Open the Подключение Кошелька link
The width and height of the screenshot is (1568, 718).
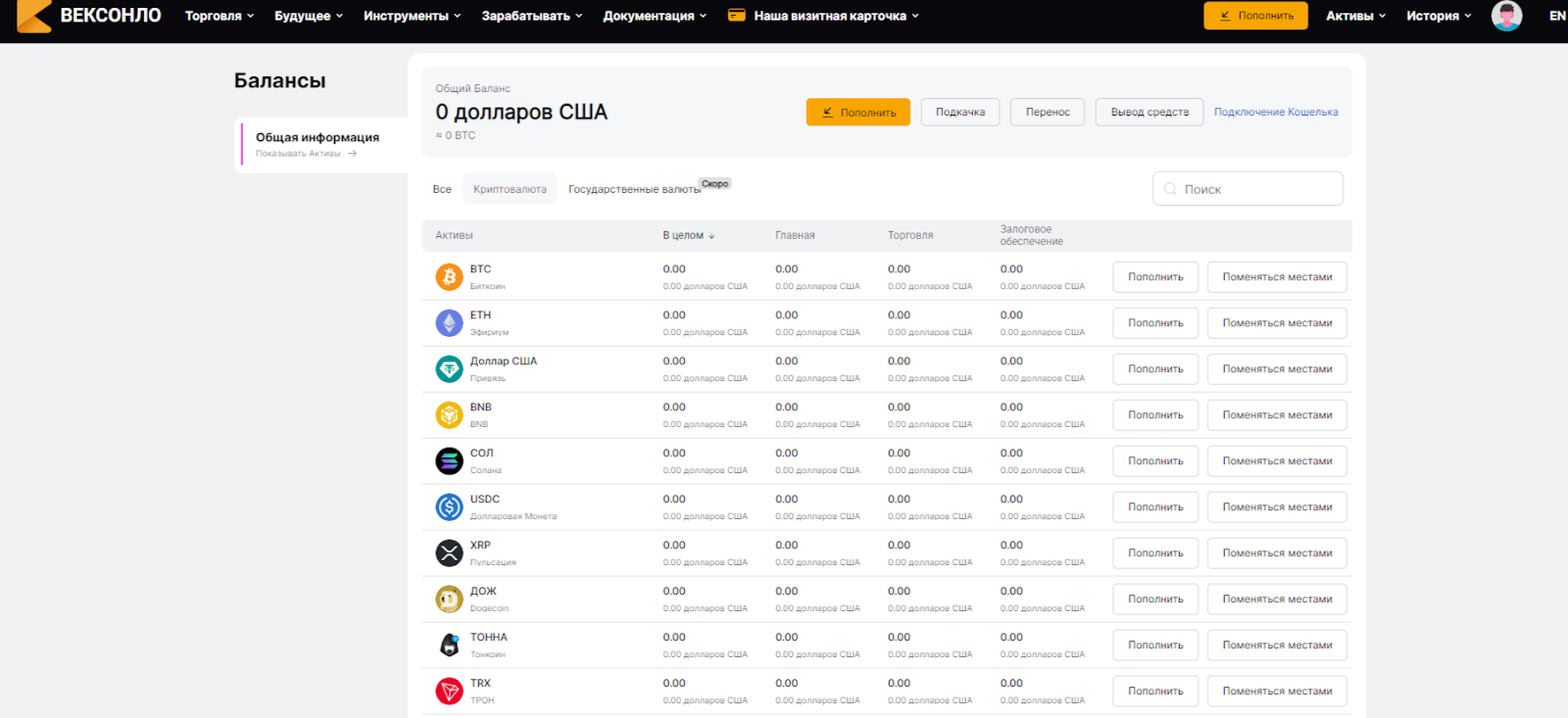tap(1276, 112)
